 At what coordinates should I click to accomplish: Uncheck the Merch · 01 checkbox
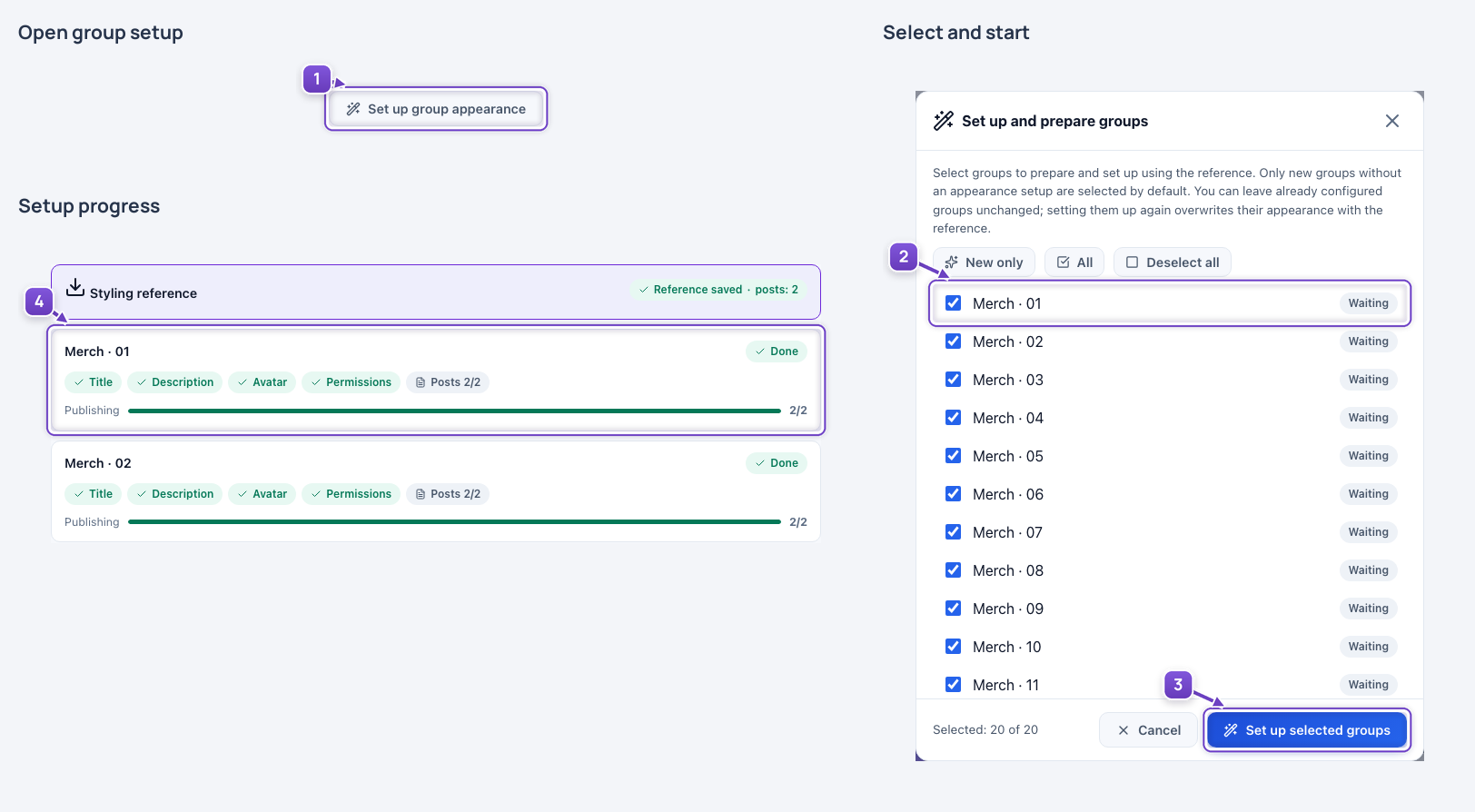953,303
